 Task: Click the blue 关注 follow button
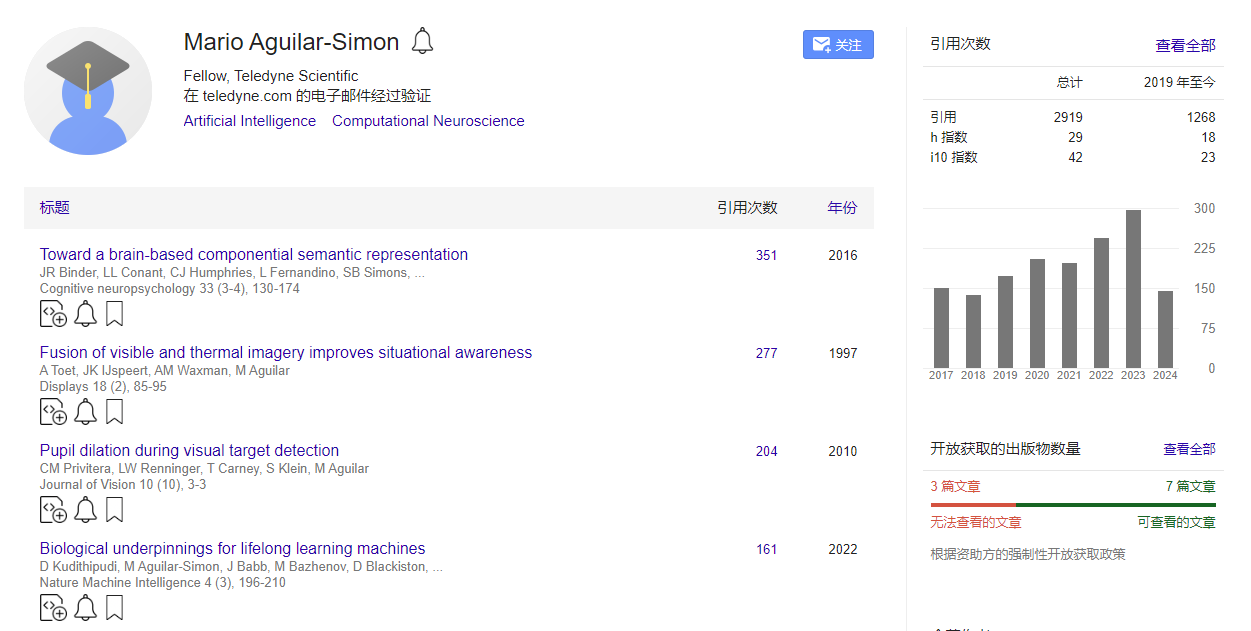[x=838, y=45]
